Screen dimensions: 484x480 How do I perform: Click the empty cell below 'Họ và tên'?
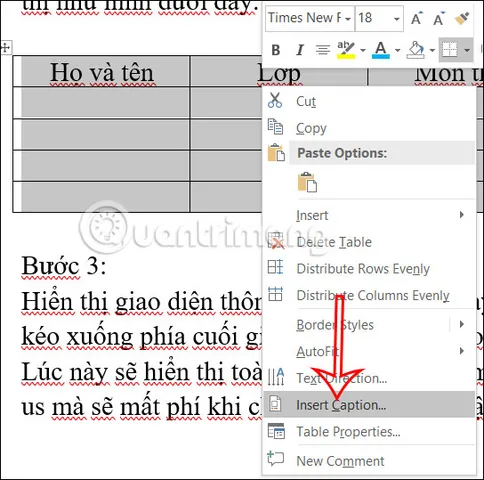click(x=102, y=103)
